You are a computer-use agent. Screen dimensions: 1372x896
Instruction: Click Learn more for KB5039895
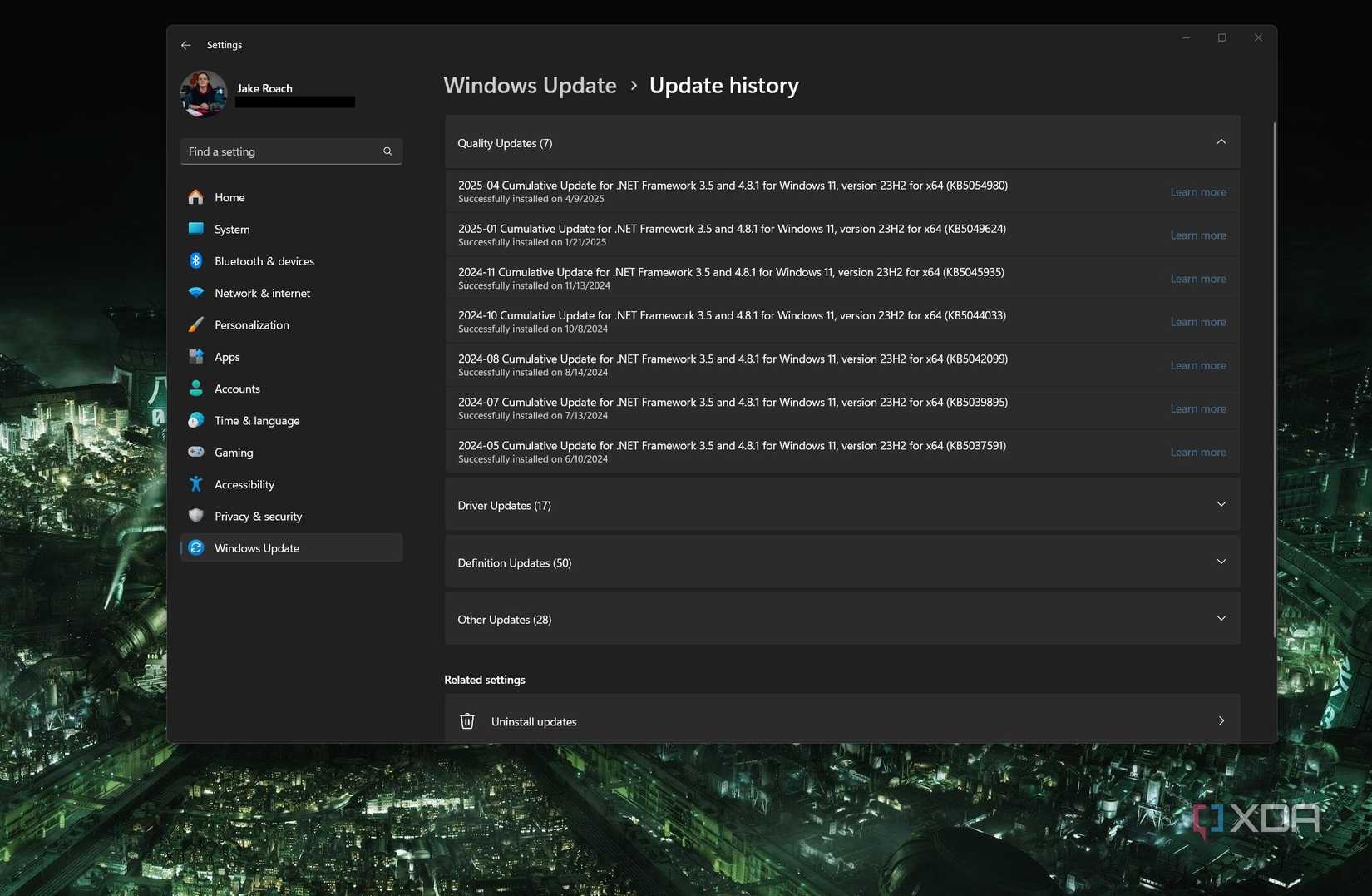(x=1198, y=408)
